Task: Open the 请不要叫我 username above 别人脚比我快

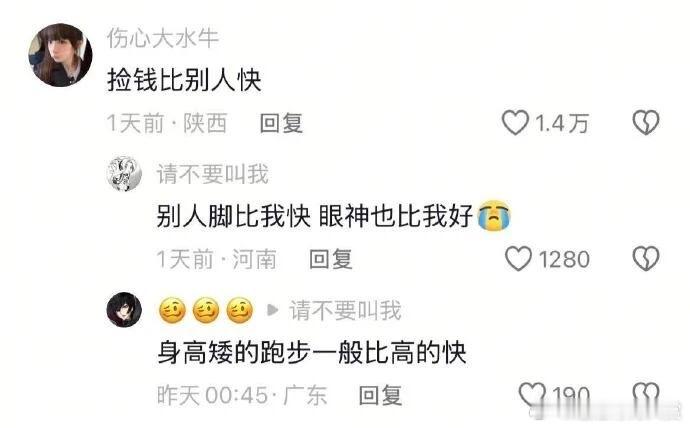Action: [x=213, y=174]
